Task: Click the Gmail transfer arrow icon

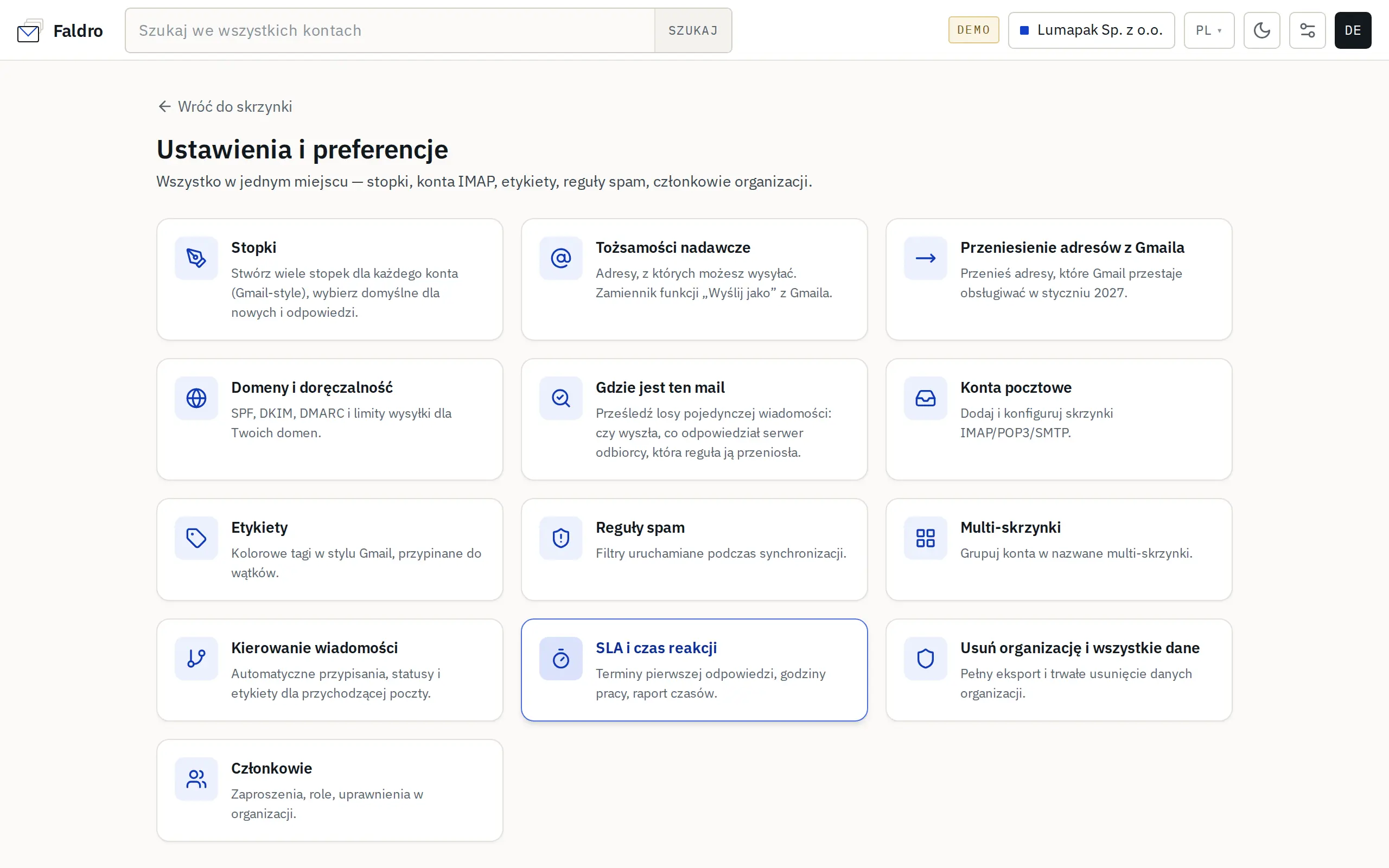Action: (925, 258)
